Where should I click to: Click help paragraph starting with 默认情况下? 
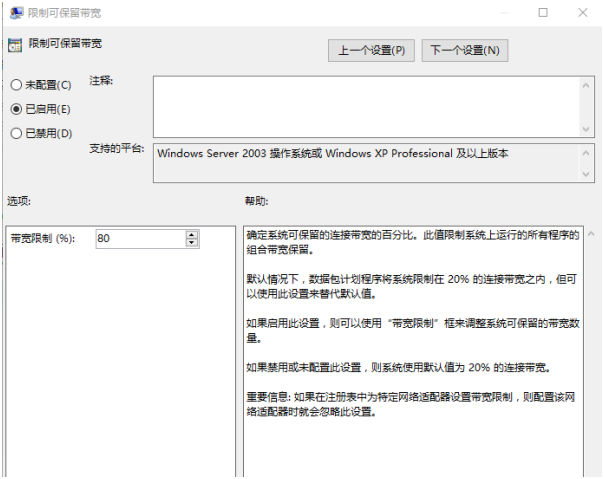click(x=411, y=286)
